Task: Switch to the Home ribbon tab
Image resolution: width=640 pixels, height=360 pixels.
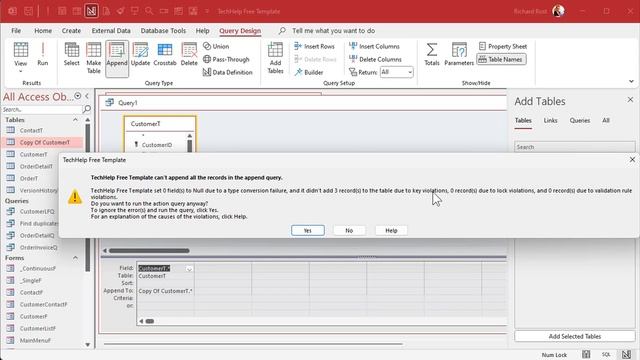Action: point(43,31)
